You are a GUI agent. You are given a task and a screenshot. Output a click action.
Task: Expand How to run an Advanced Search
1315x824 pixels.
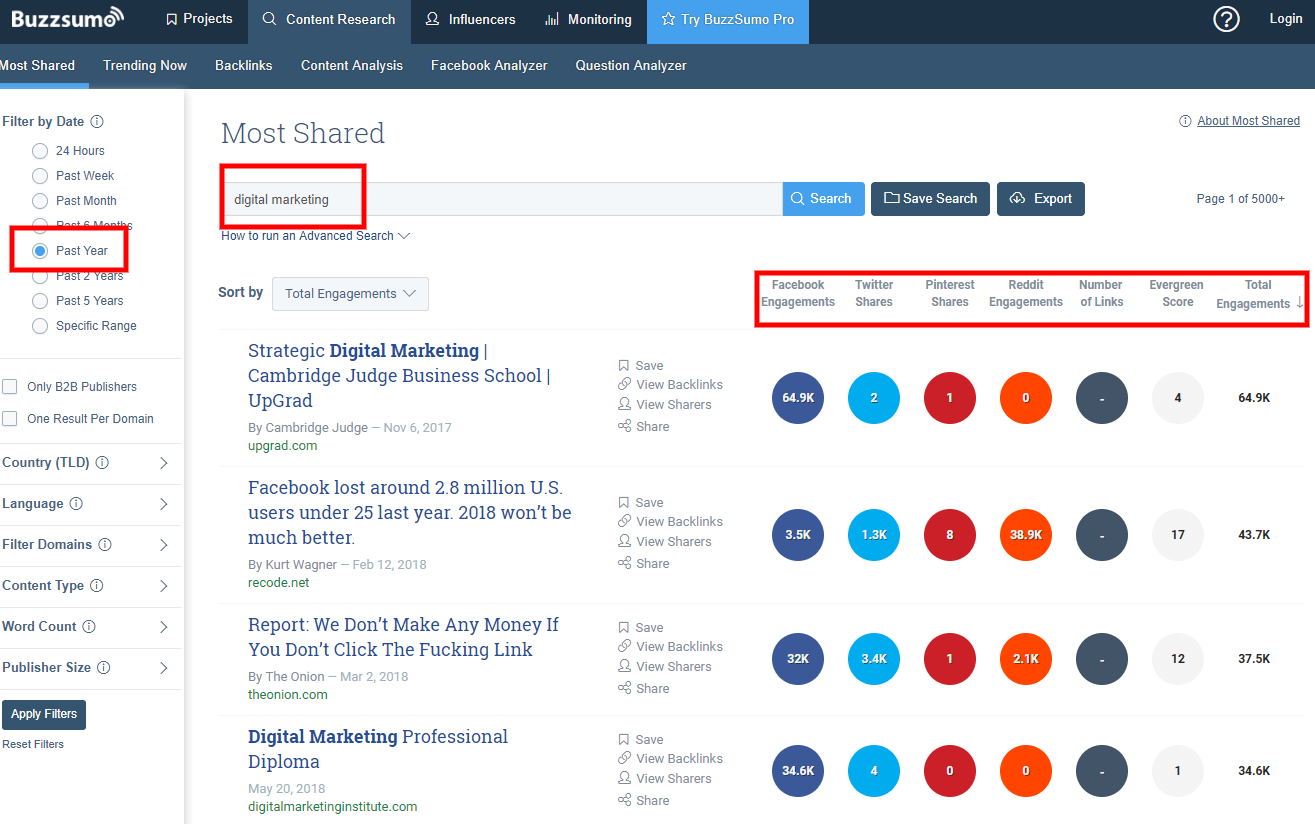pyautogui.click(x=315, y=236)
